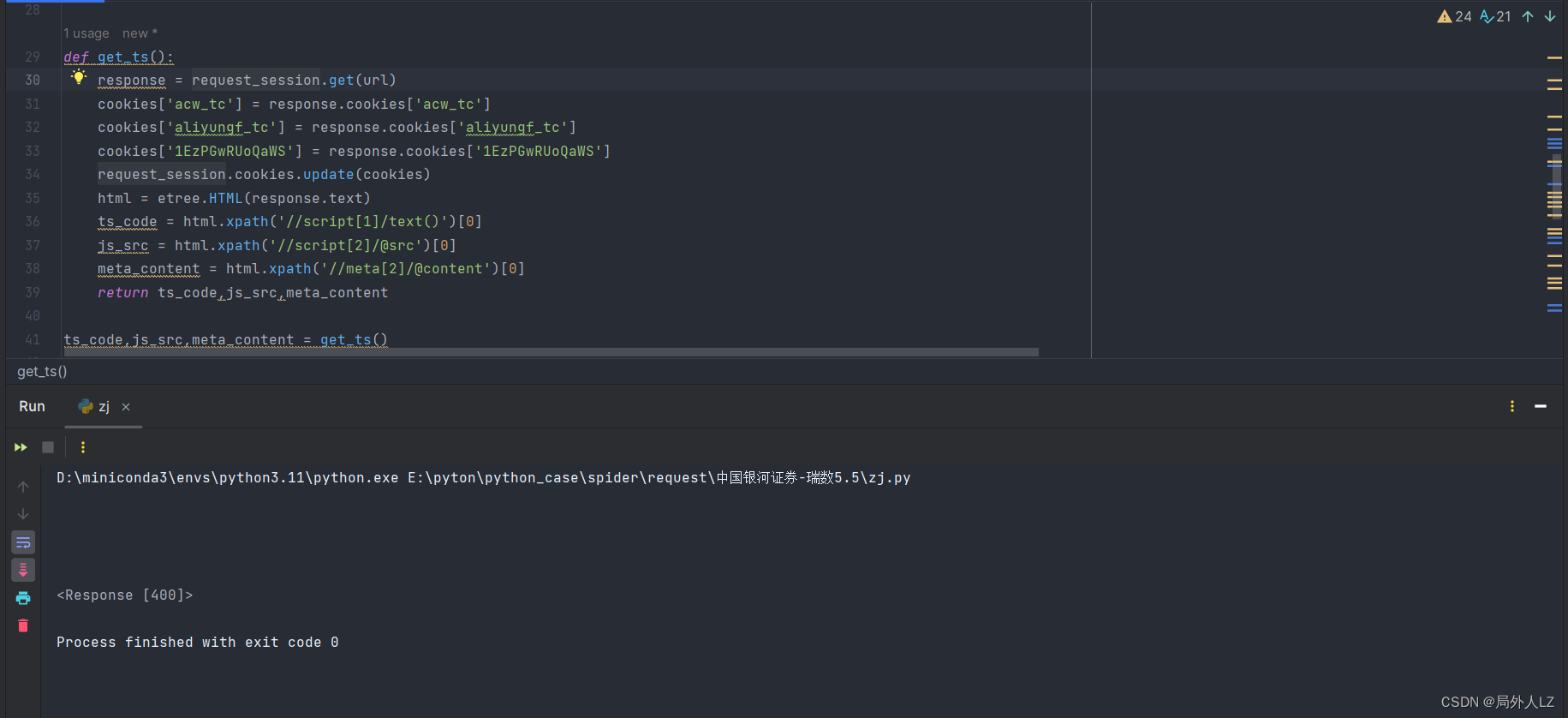Toggle soft-wrap in console output
Screen dimensions: 1568x718
[x=23, y=542]
